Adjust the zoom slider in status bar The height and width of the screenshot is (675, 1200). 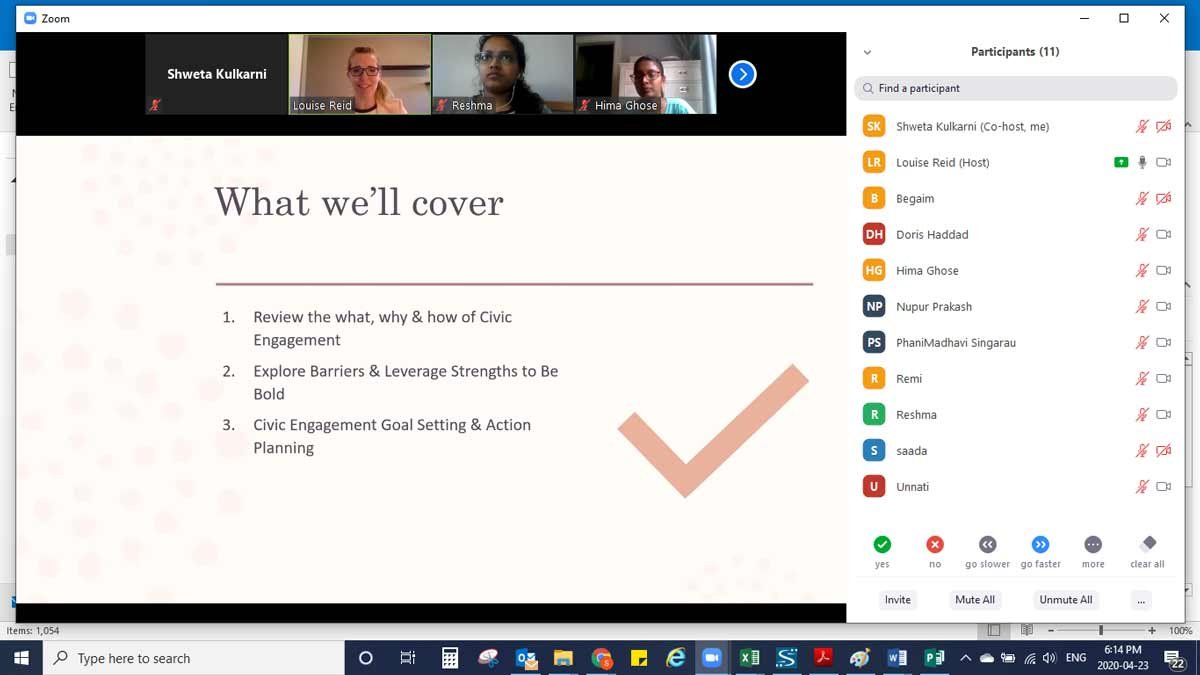pyautogui.click(x=1101, y=631)
